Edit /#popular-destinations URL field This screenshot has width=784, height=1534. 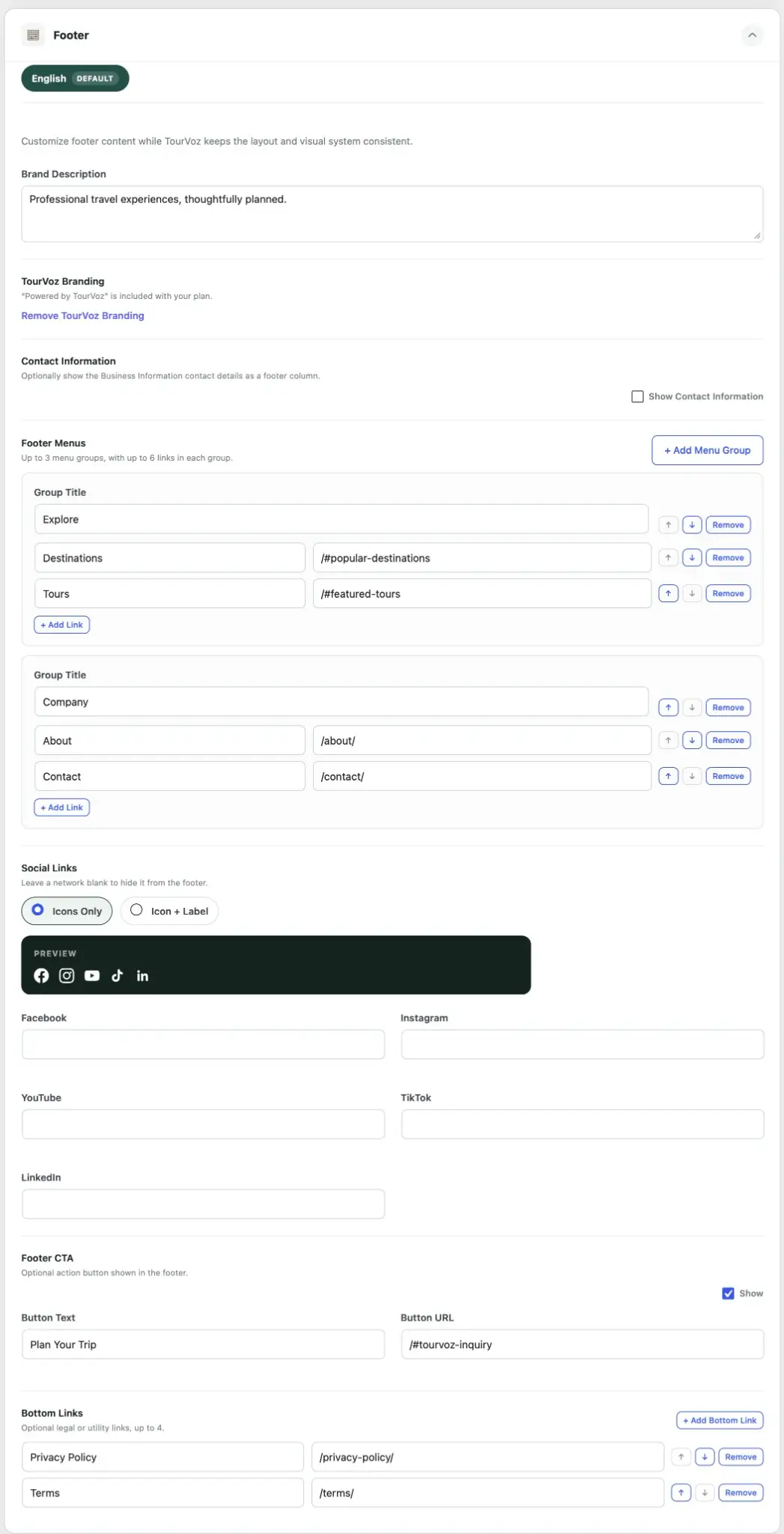coord(481,558)
